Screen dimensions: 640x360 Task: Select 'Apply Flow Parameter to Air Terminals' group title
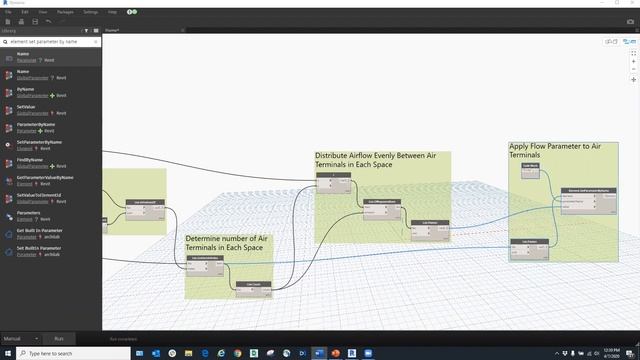point(555,151)
